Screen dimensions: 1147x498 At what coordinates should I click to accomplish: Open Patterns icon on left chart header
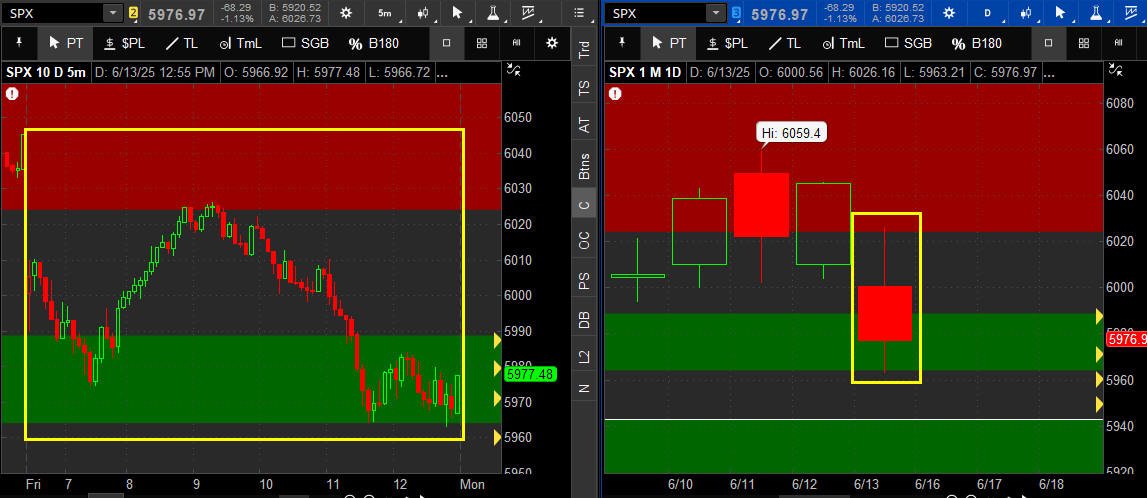[x=529, y=12]
